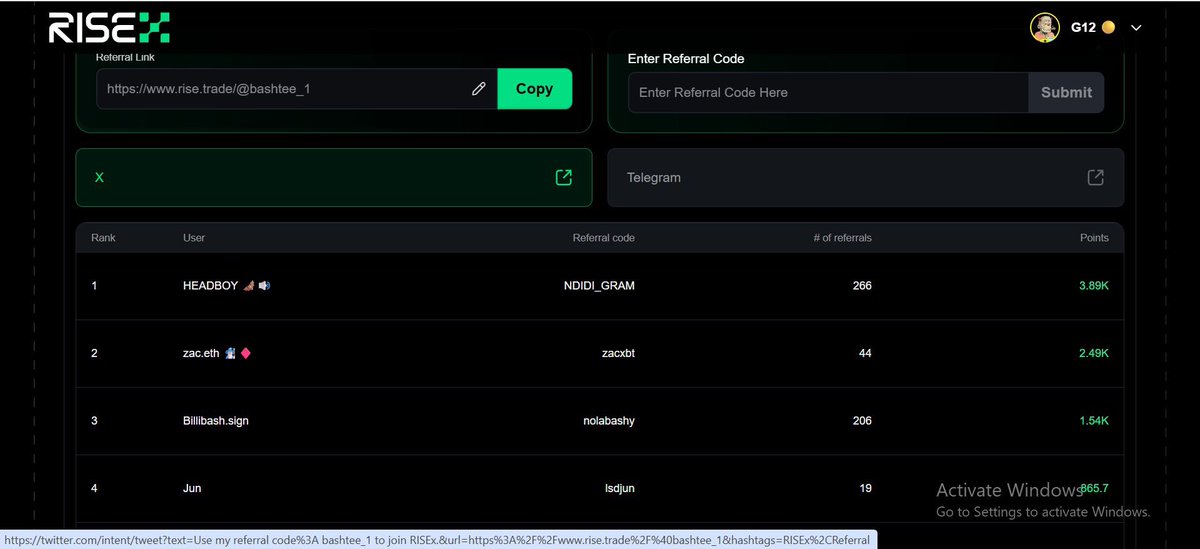Viewport: 1200px width, 549px height.
Task: Click the red diamond icon beside zac.eth
Action: point(246,353)
